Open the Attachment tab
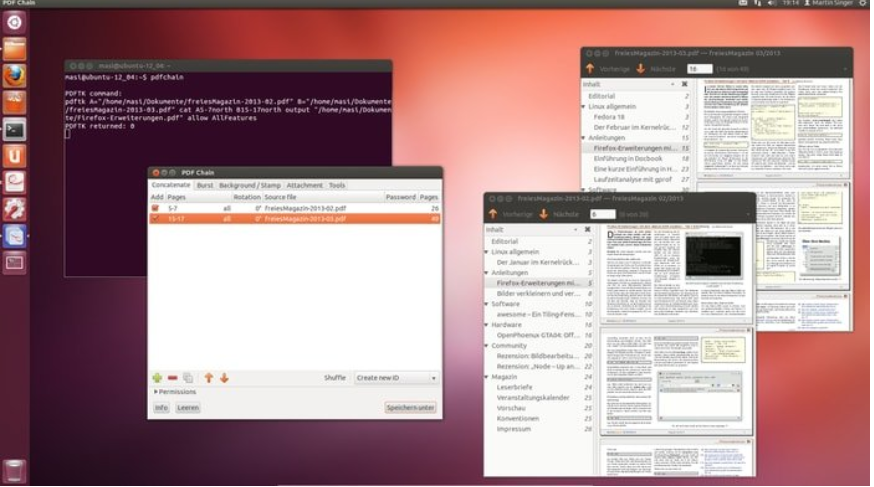The height and width of the screenshot is (487, 874). tap(304, 185)
